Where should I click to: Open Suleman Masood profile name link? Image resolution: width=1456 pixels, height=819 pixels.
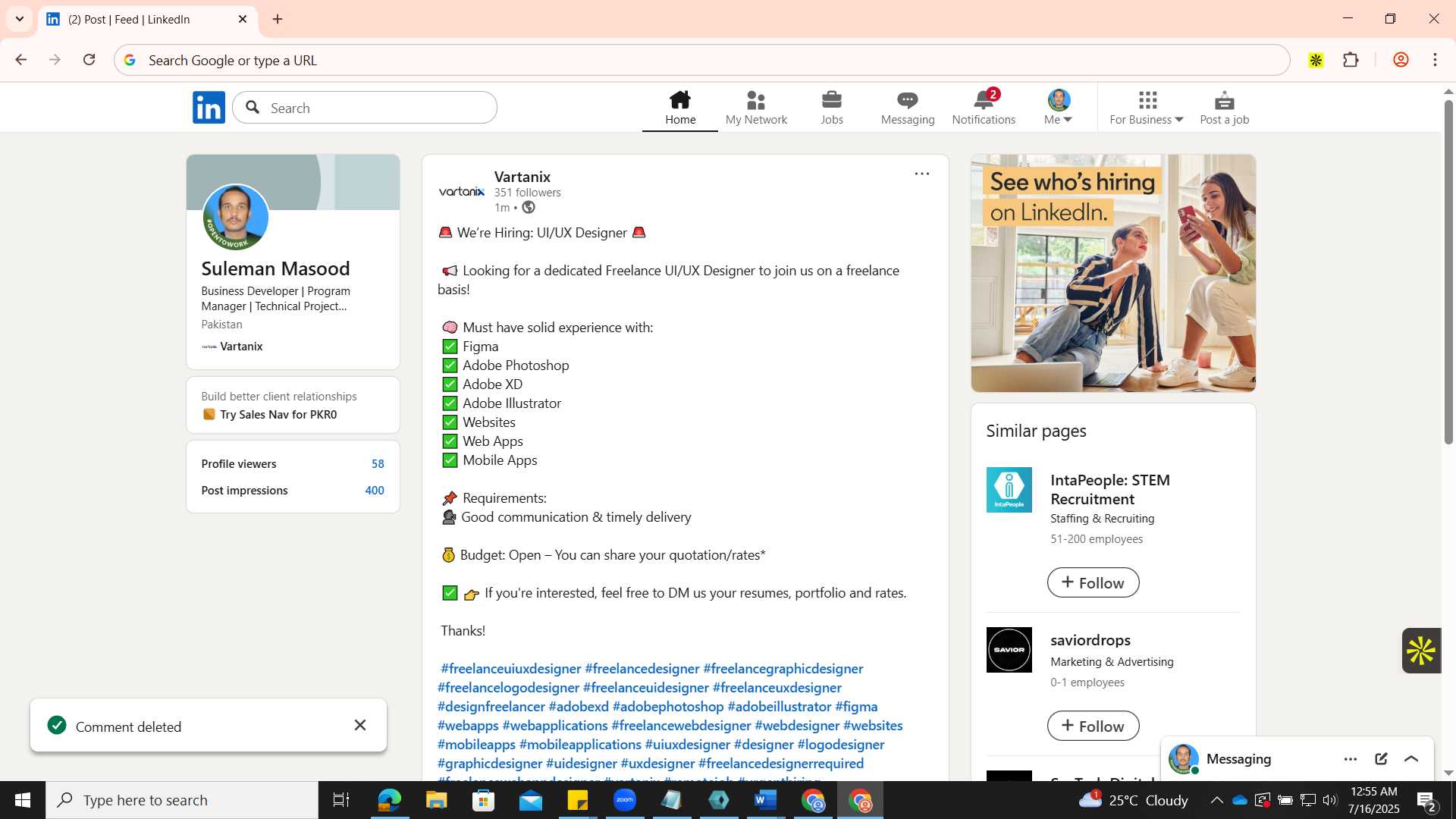click(275, 268)
